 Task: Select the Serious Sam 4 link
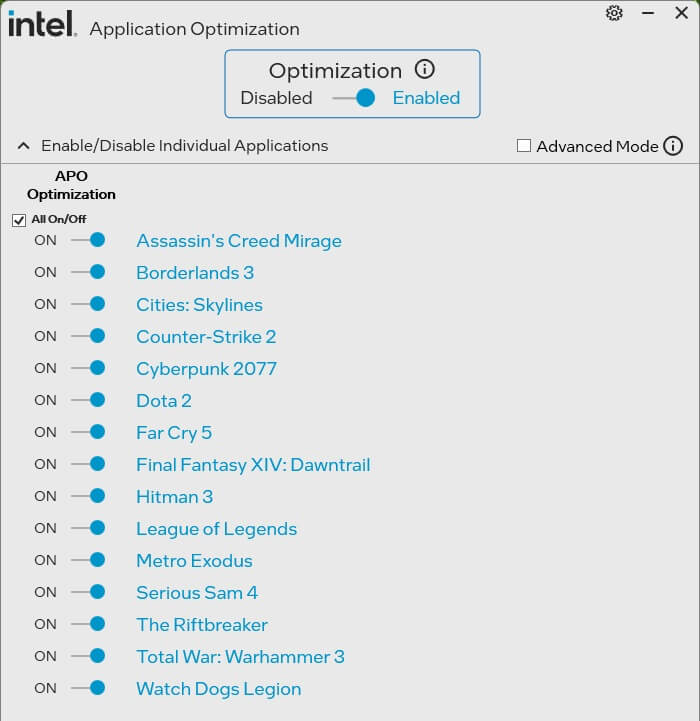coord(197,593)
